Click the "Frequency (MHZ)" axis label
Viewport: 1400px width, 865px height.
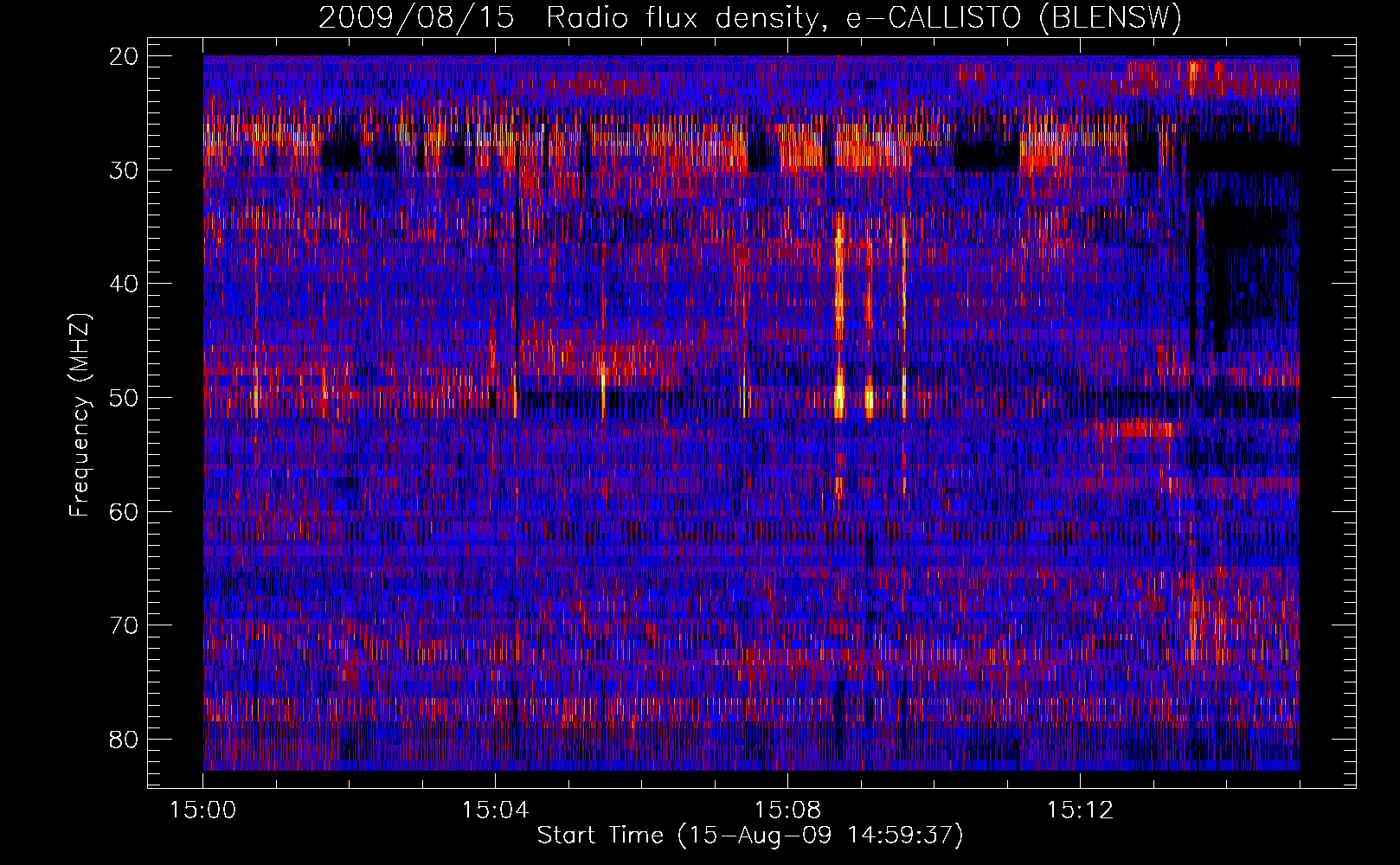[80, 415]
